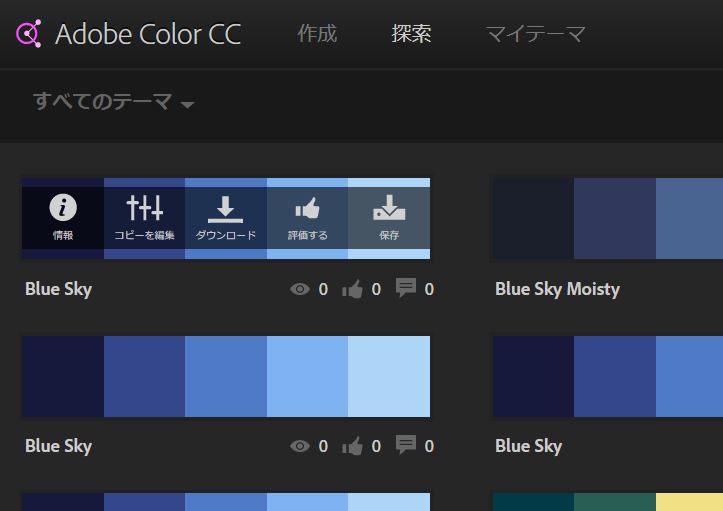Click the Blue Sky Moisty palette thumbnail

coord(606,218)
